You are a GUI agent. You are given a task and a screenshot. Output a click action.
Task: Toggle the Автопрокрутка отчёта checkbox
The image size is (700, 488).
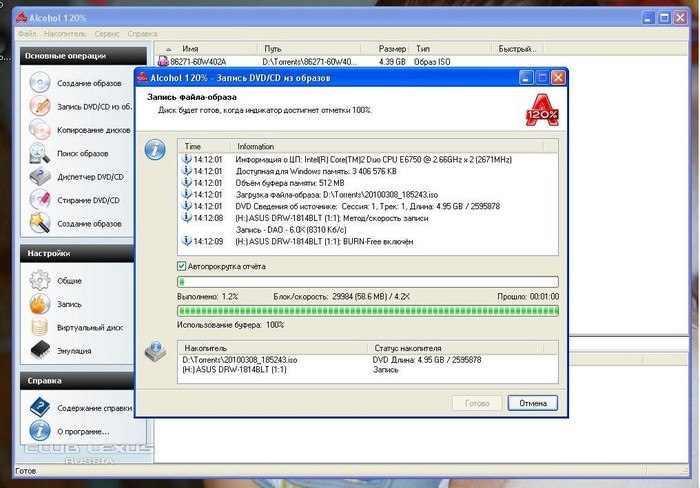[181, 266]
